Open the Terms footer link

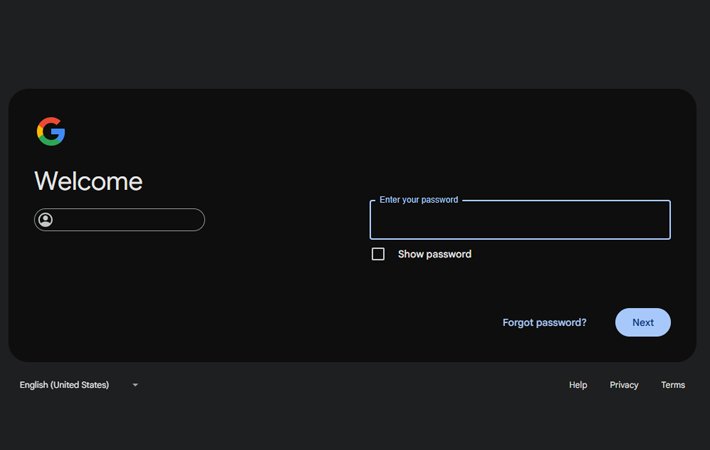point(673,385)
